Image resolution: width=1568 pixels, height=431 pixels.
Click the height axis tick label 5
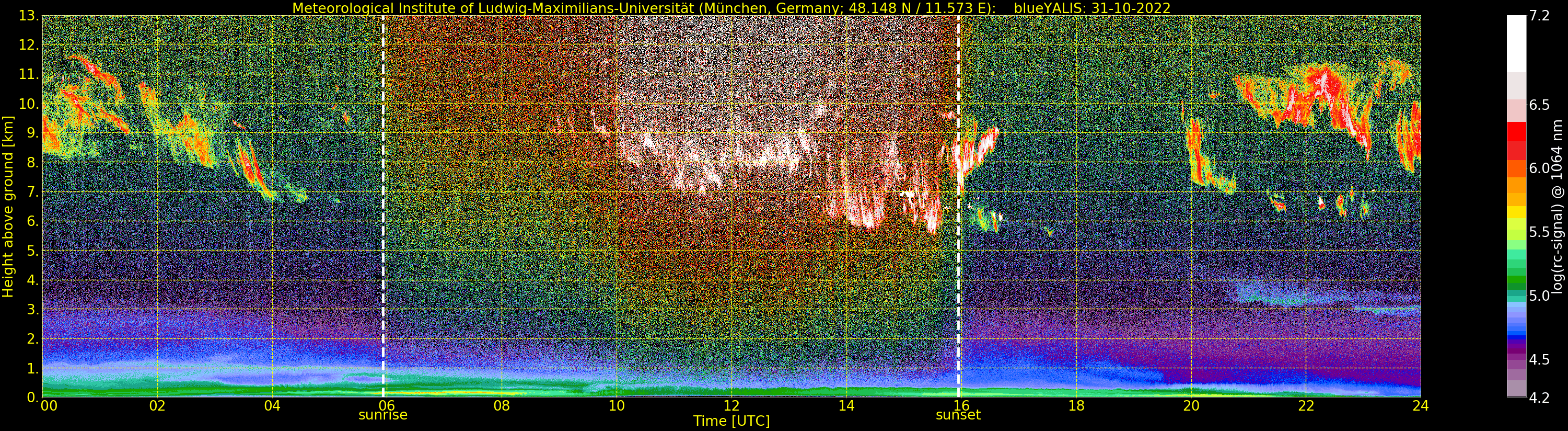32,251
